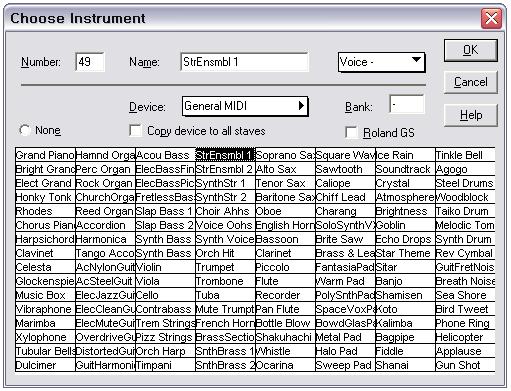Image resolution: width=511 pixels, height=391 pixels.
Task: Select Dulcimer cell
Action: 46,365
